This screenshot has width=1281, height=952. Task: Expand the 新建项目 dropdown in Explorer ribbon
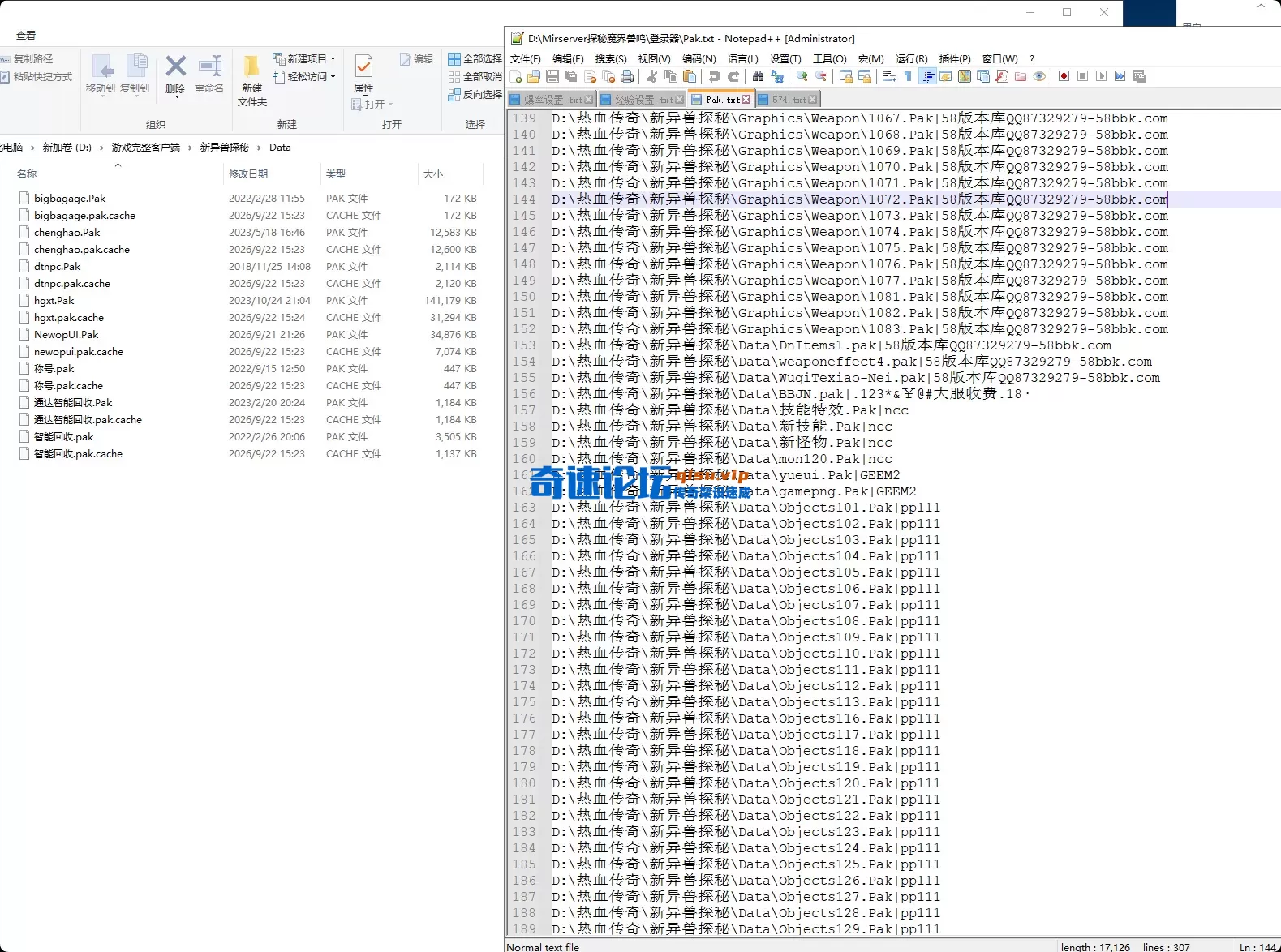point(333,58)
